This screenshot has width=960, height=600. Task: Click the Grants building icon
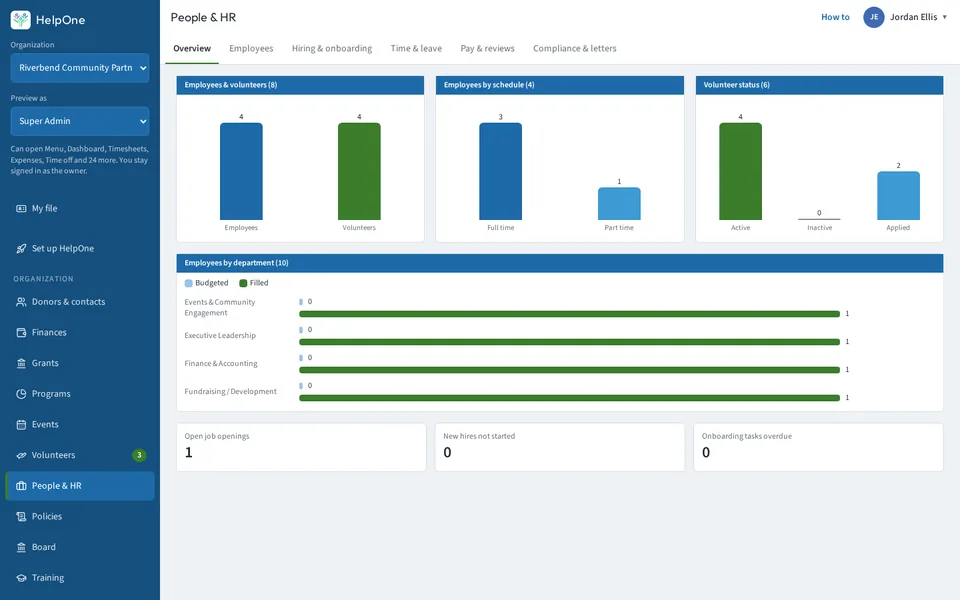click(x=21, y=363)
